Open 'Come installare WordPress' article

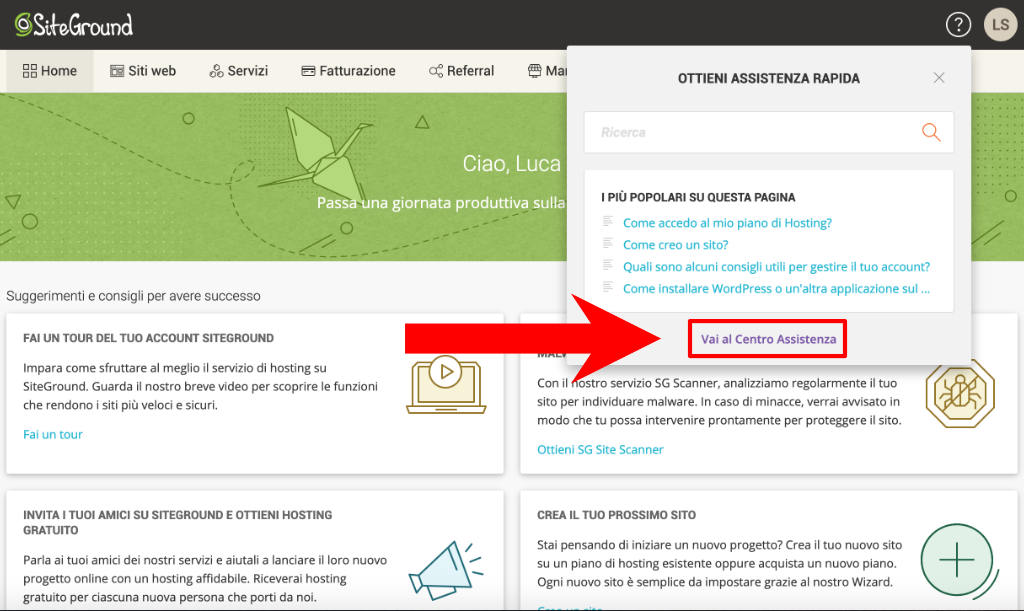[x=776, y=289]
